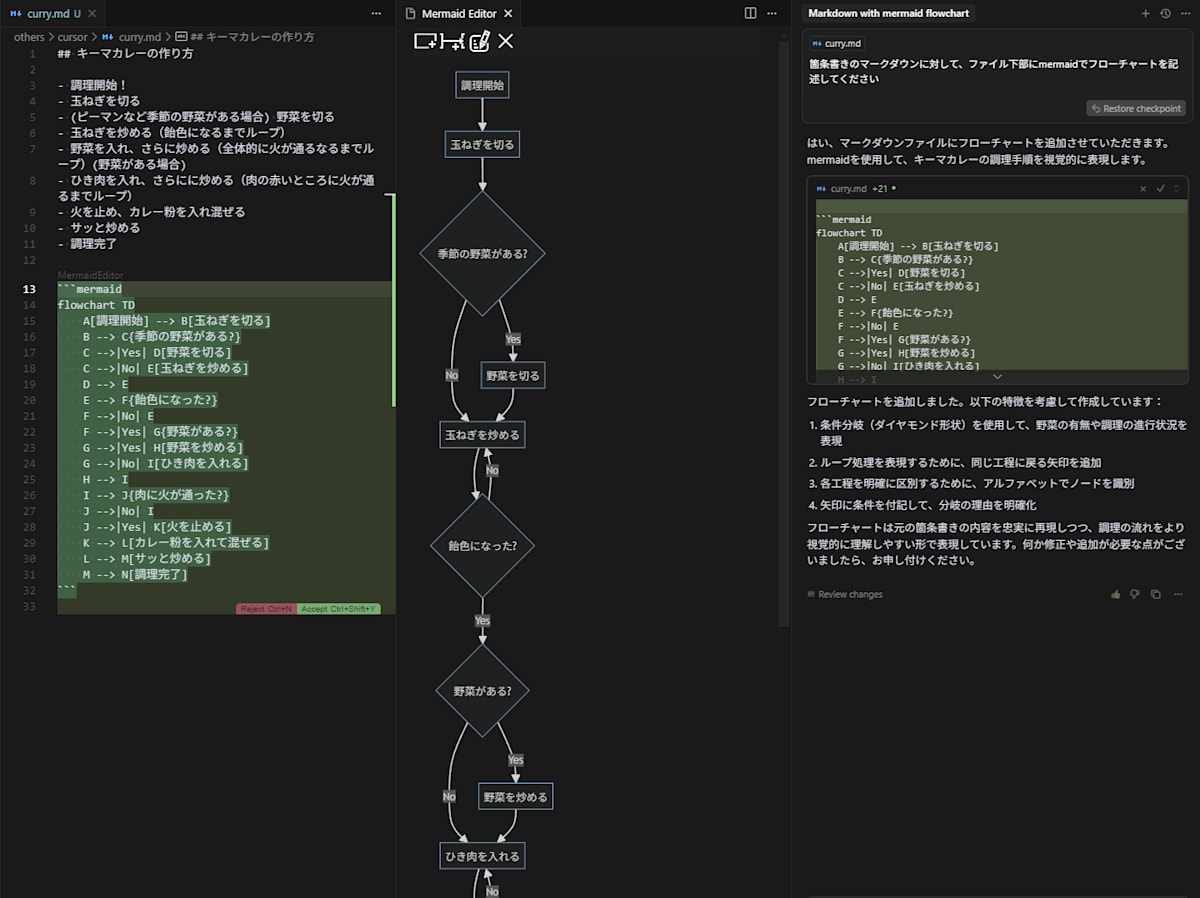Click the '- サッと炒める' line
Screen dimensions: 1200x898
pos(99,228)
